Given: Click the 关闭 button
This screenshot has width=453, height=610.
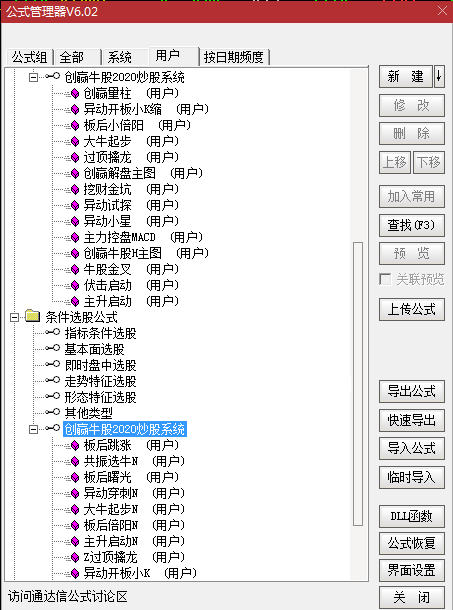Looking at the screenshot, I should click(x=412, y=598).
